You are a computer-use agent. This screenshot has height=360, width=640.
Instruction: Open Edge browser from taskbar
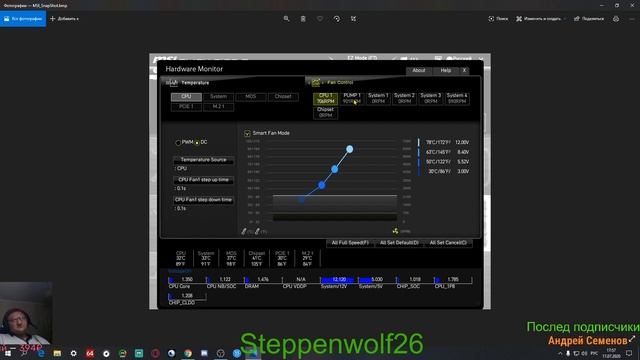click(x=41, y=353)
